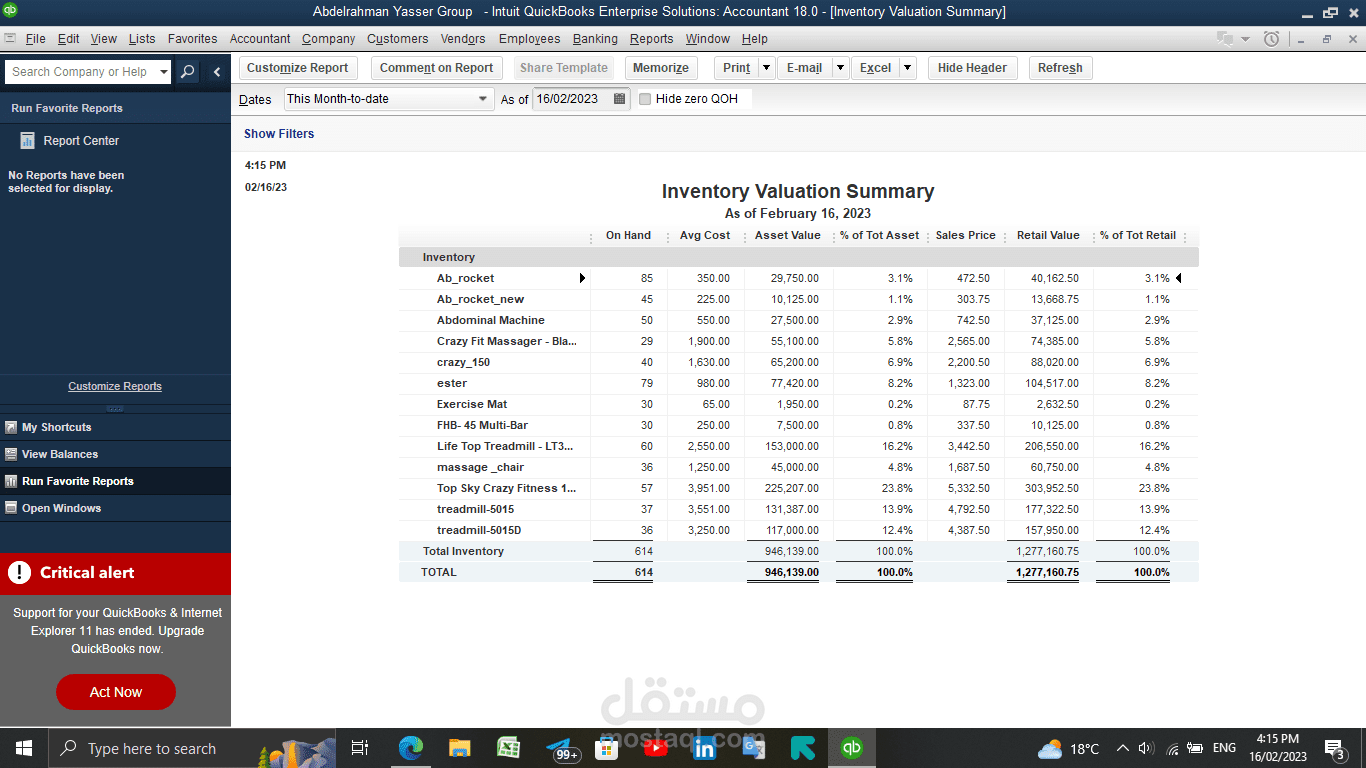Click the Memorize button
Viewport: 1366px width, 768px height.
pos(661,68)
